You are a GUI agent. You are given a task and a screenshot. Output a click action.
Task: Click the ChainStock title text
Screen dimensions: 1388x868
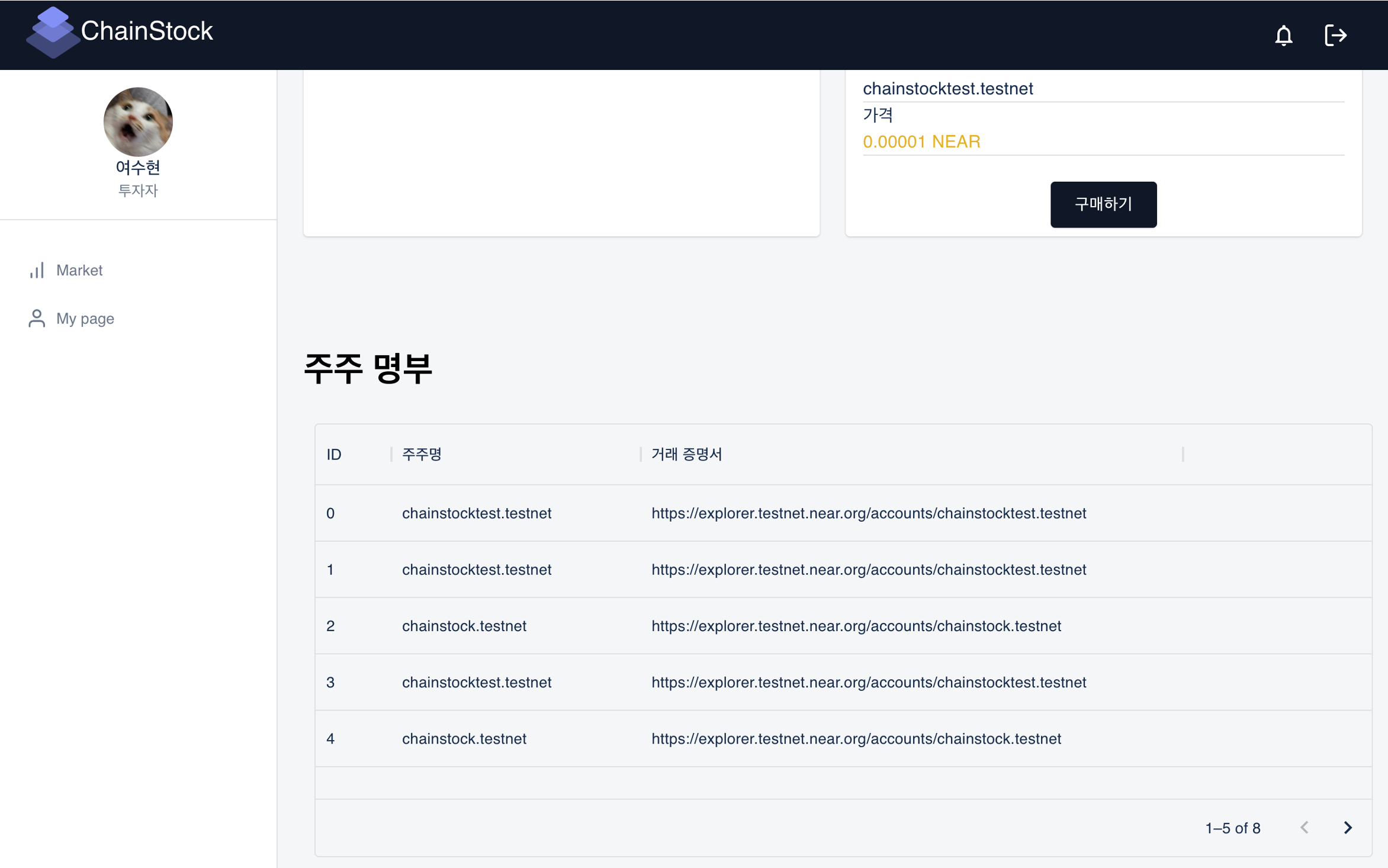(147, 31)
